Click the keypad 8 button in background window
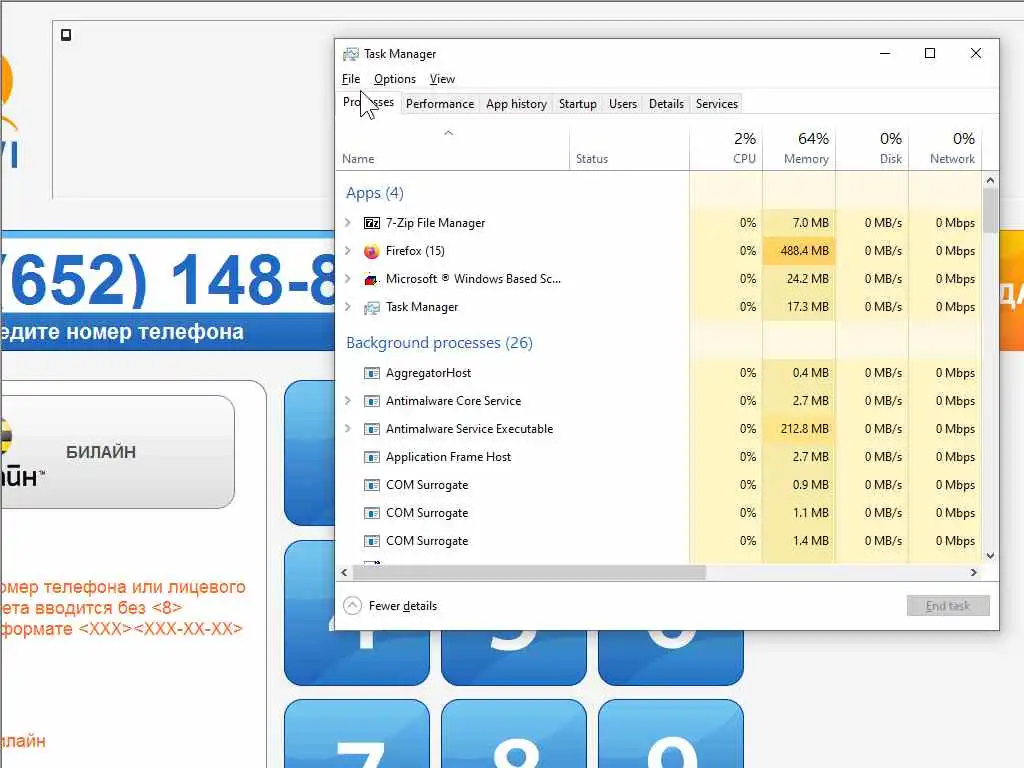The height and width of the screenshot is (768, 1024). (514, 733)
